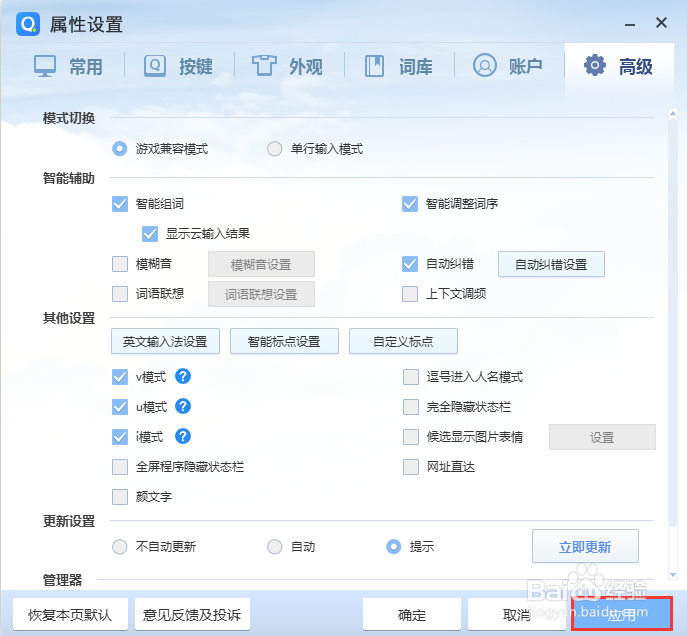Select 提示 update radio option
687x636 pixels.
pos(393,547)
